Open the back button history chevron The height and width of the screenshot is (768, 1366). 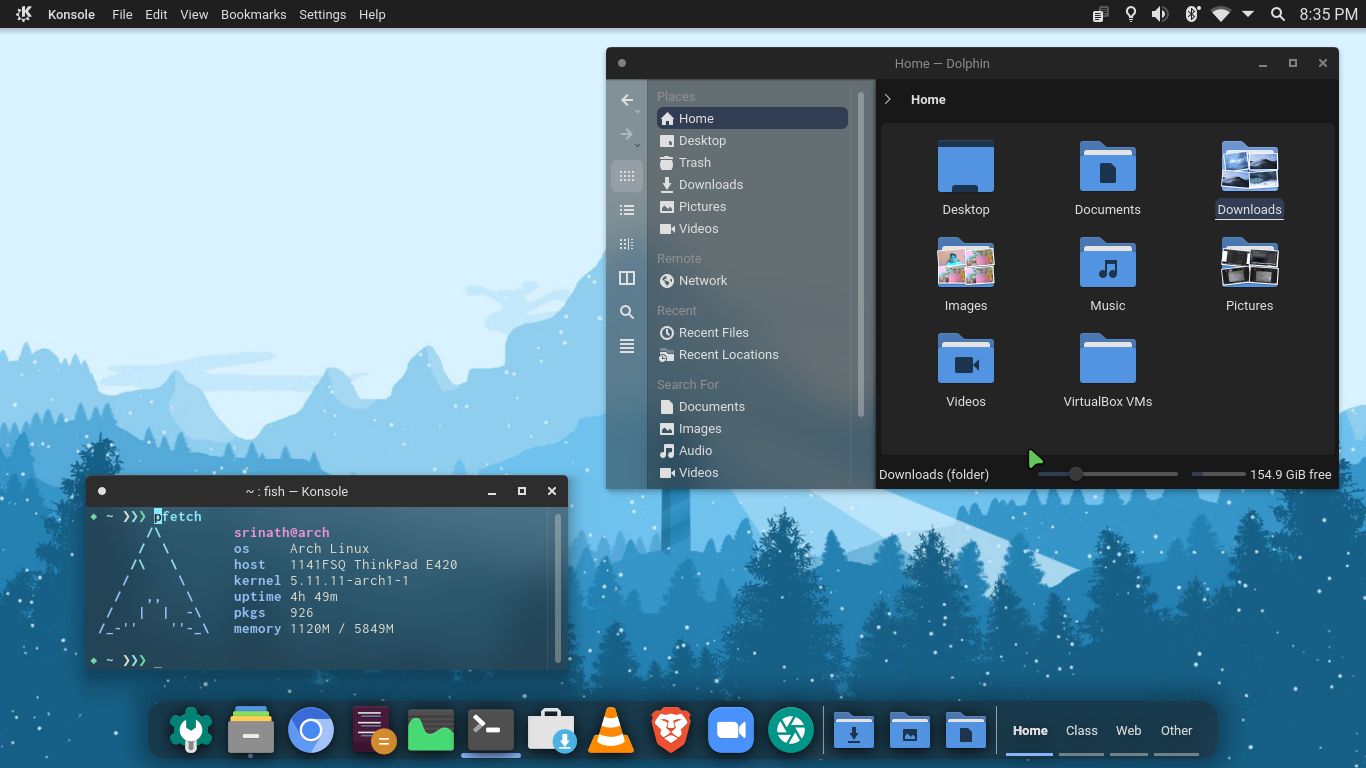tap(636, 110)
